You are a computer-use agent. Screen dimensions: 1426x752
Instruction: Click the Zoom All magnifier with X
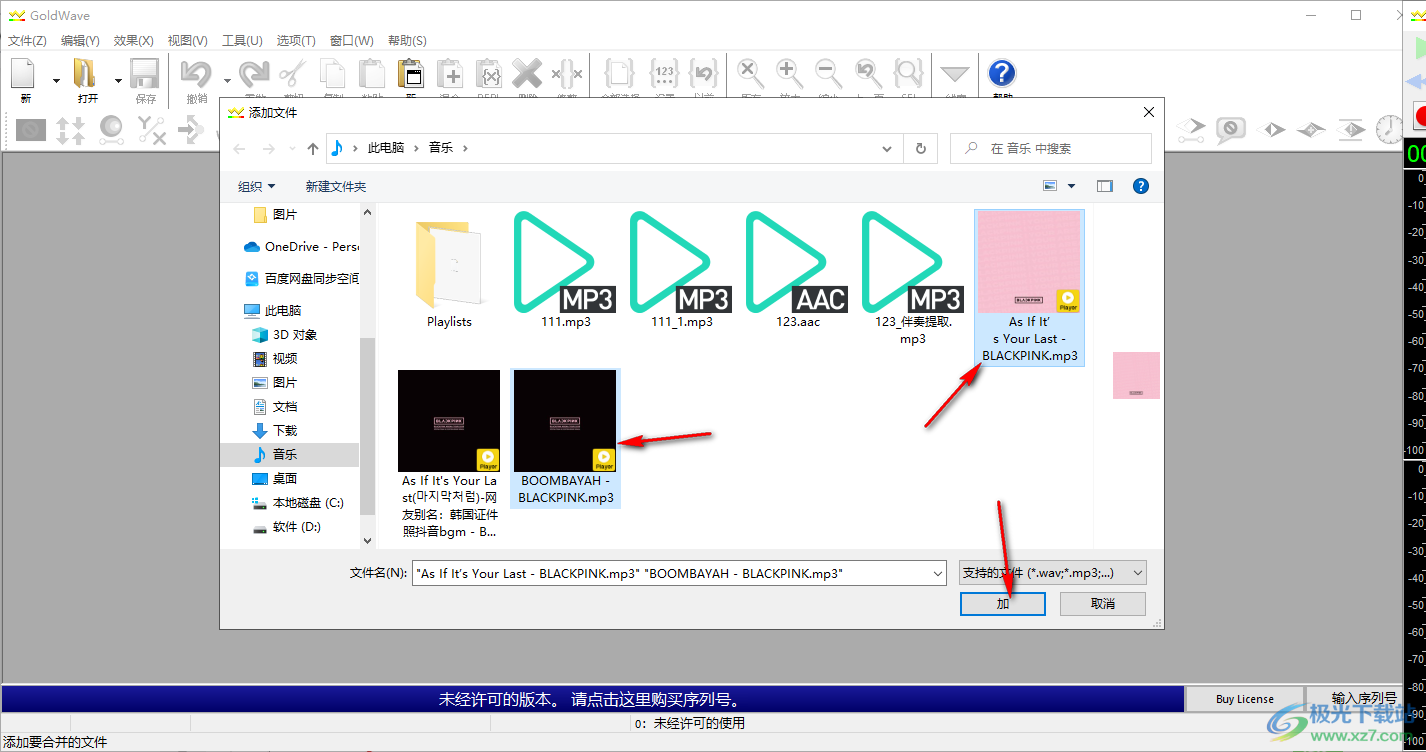[x=751, y=74]
